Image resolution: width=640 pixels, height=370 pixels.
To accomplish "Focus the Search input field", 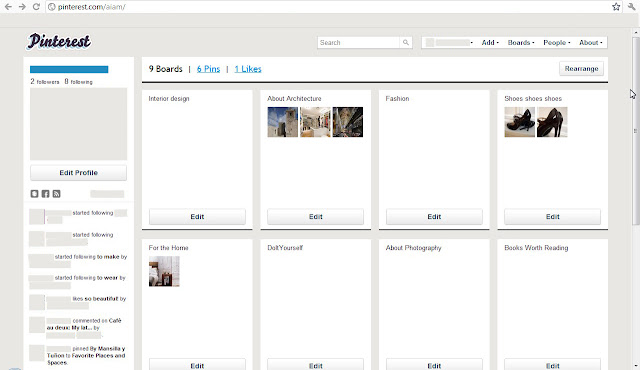I will (359, 42).
